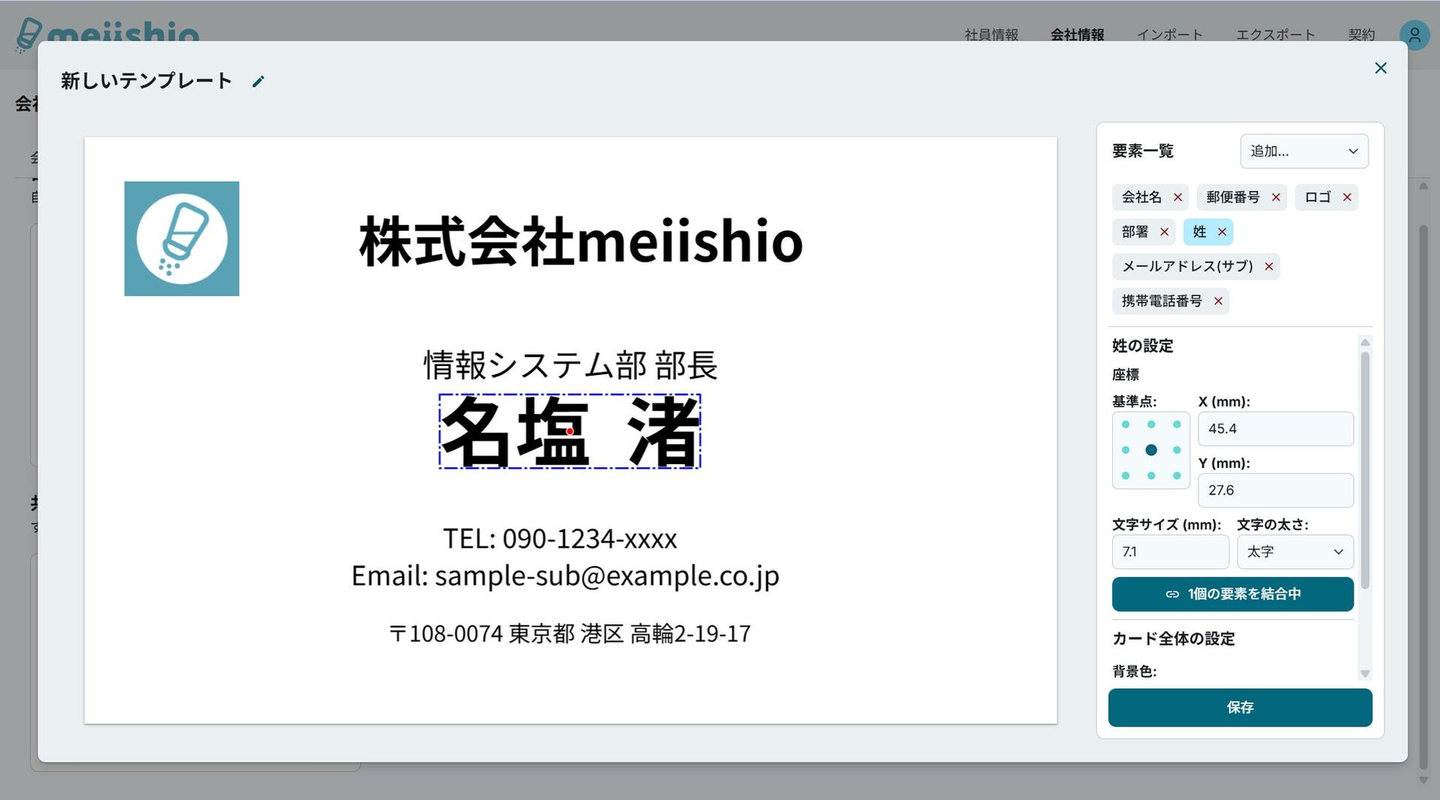This screenshot has width=1440, height=800.
Task: Select the top-right anchor point
Action: [x=1177, y=425]
